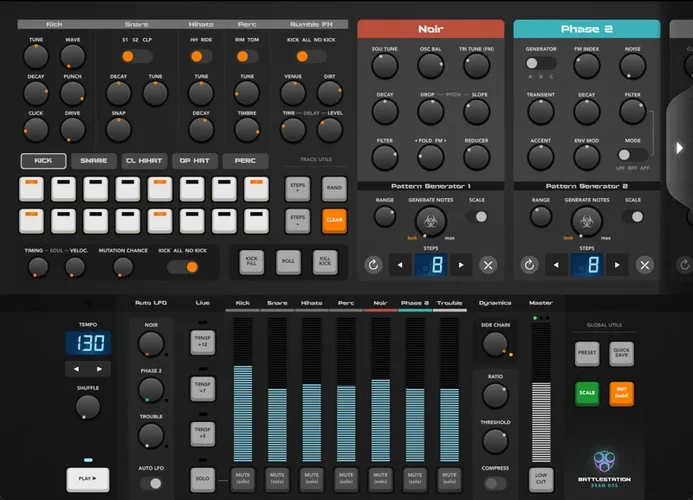693x500 pixels.
Task: Click the first step pad in top row
Action: pyautogui.click(x=31, y=188)
